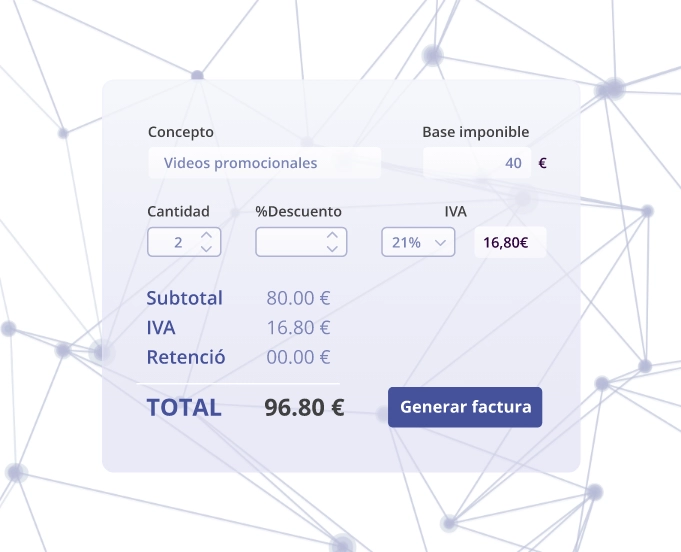
Task: Decrease %Descuento with the down arrow
Action: [333, 249]
